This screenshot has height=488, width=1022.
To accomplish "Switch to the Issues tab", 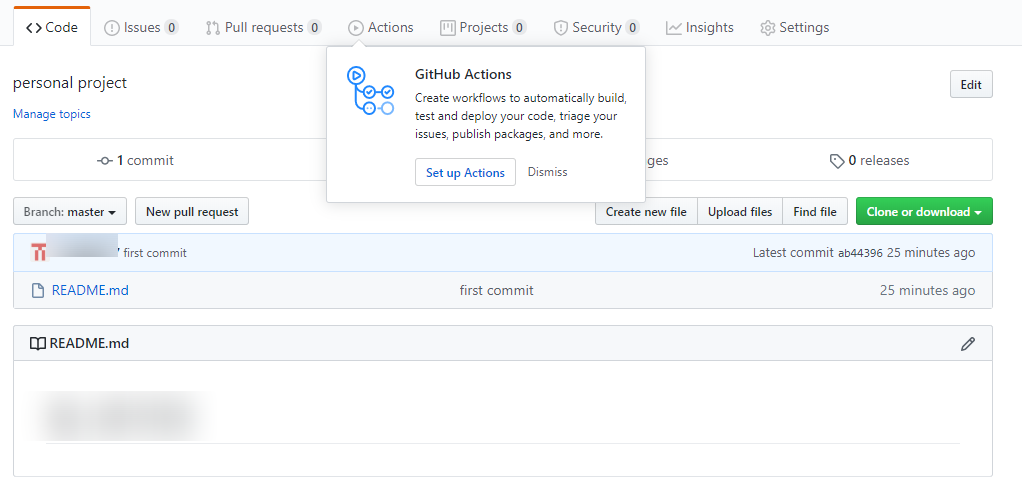I will click(x=141, y=27).
